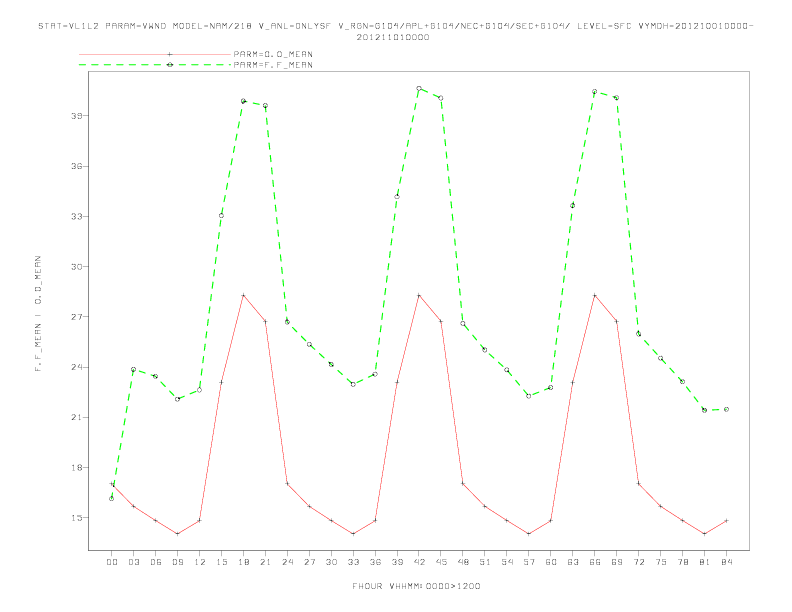The width and height of the screenshot is (792, 612).
Task: Click y-axis tick label 27
Action: [x=77, y=317]
